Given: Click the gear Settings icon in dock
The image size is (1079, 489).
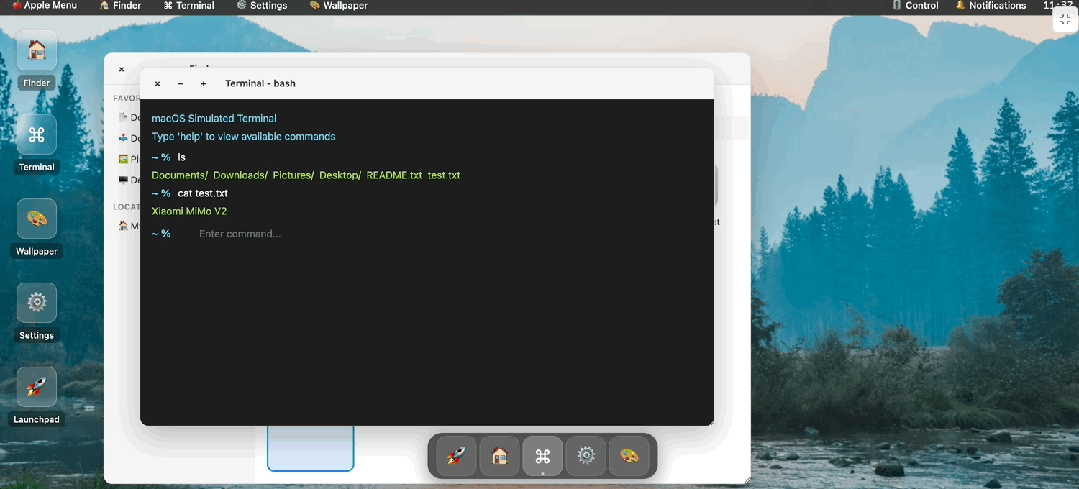Looking at the screenshot, I should click(587, 456).
